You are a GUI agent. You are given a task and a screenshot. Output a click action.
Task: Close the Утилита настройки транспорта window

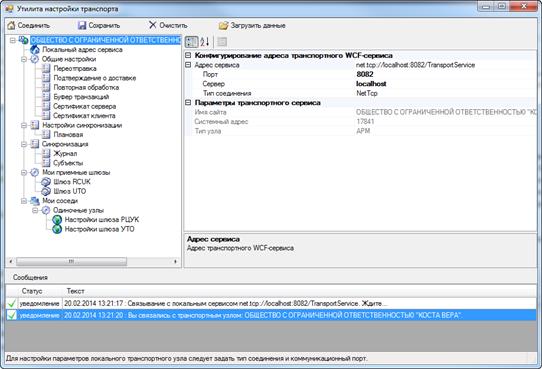(524, 6)
